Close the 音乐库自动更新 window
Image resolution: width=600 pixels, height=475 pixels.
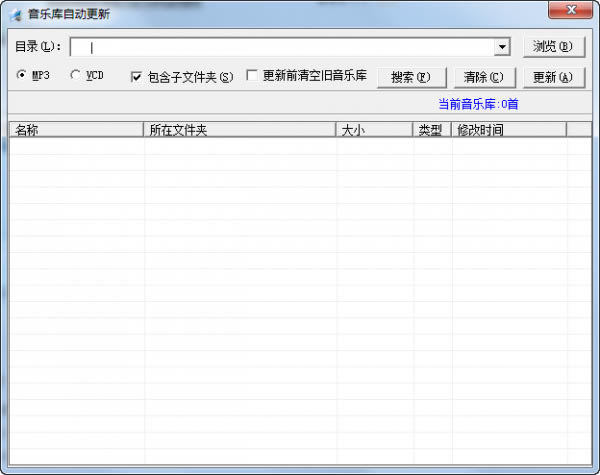(x=571, y=10)
